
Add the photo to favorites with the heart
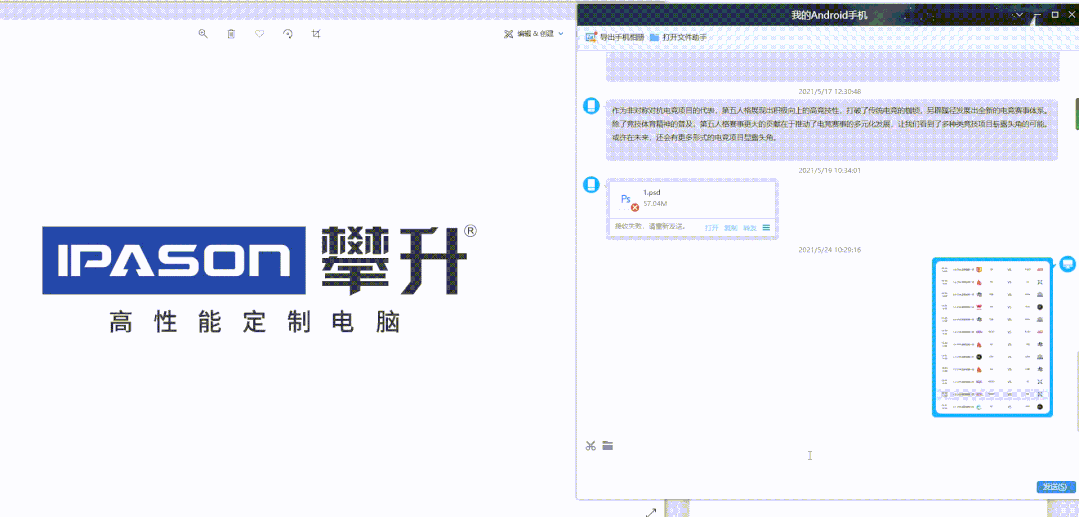(259, 34)
